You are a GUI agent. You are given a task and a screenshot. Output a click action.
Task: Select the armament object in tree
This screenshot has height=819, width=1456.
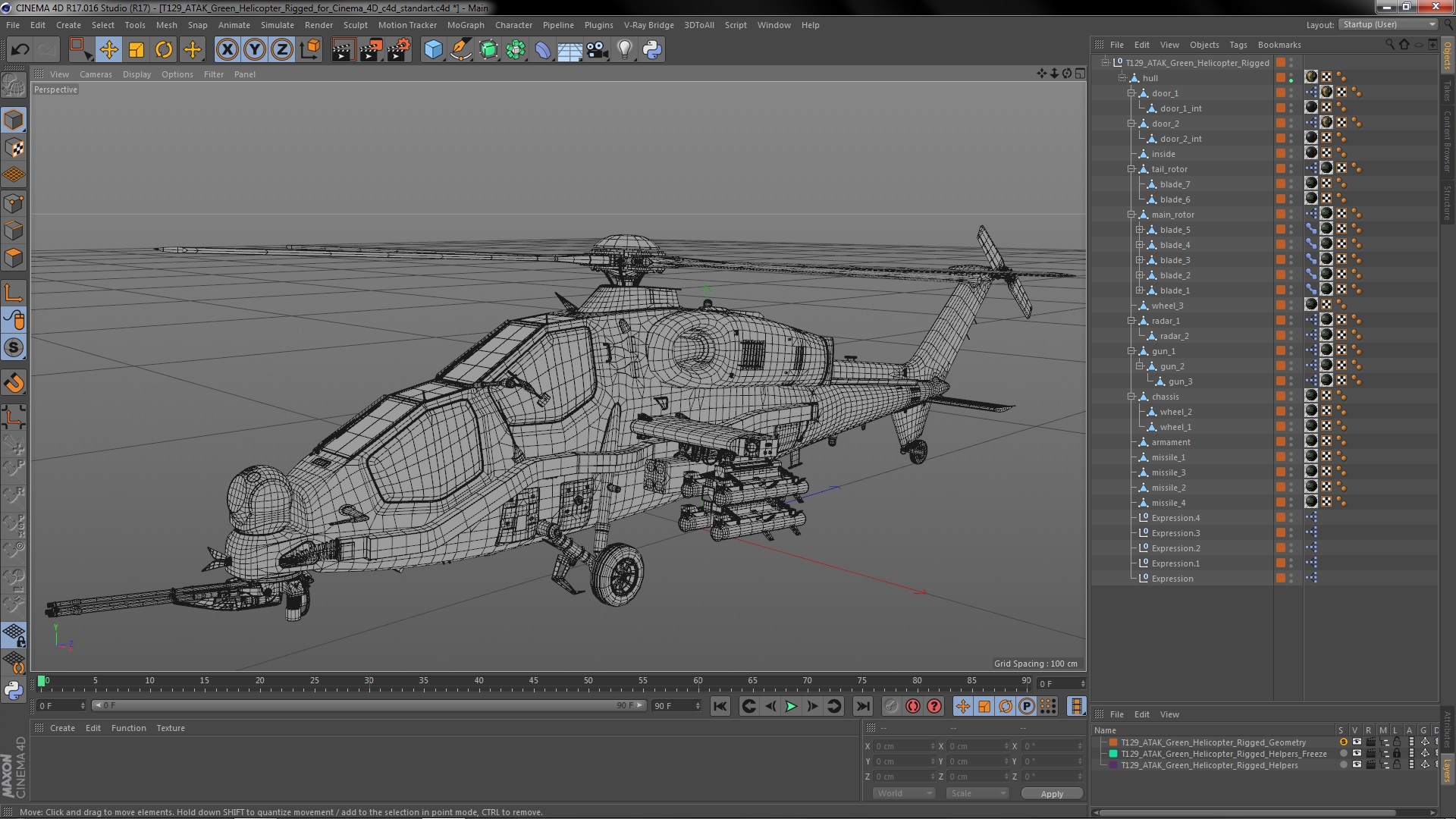pos(1170,442)
